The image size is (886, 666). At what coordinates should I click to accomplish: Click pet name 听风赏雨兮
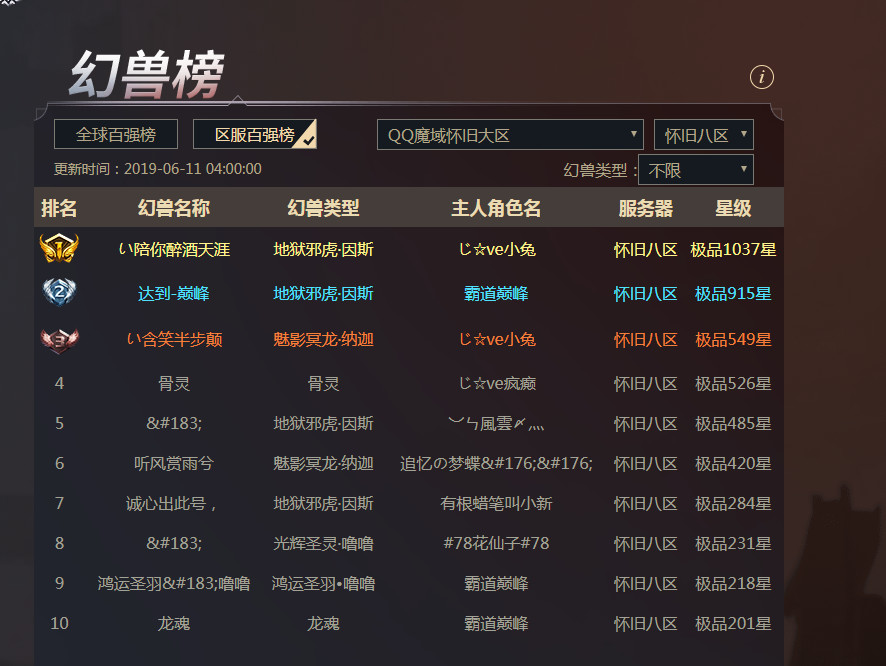click(x=173, y=464)
